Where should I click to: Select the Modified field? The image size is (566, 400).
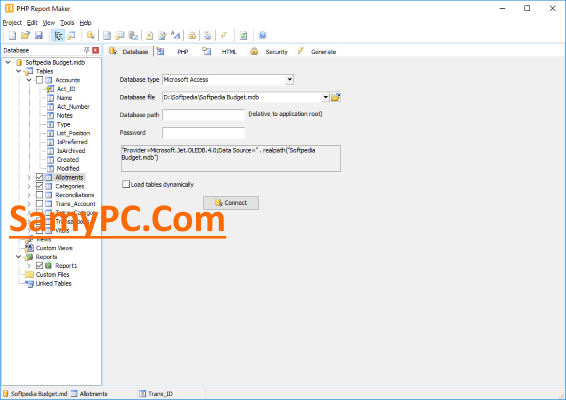(x=68, y=168)
